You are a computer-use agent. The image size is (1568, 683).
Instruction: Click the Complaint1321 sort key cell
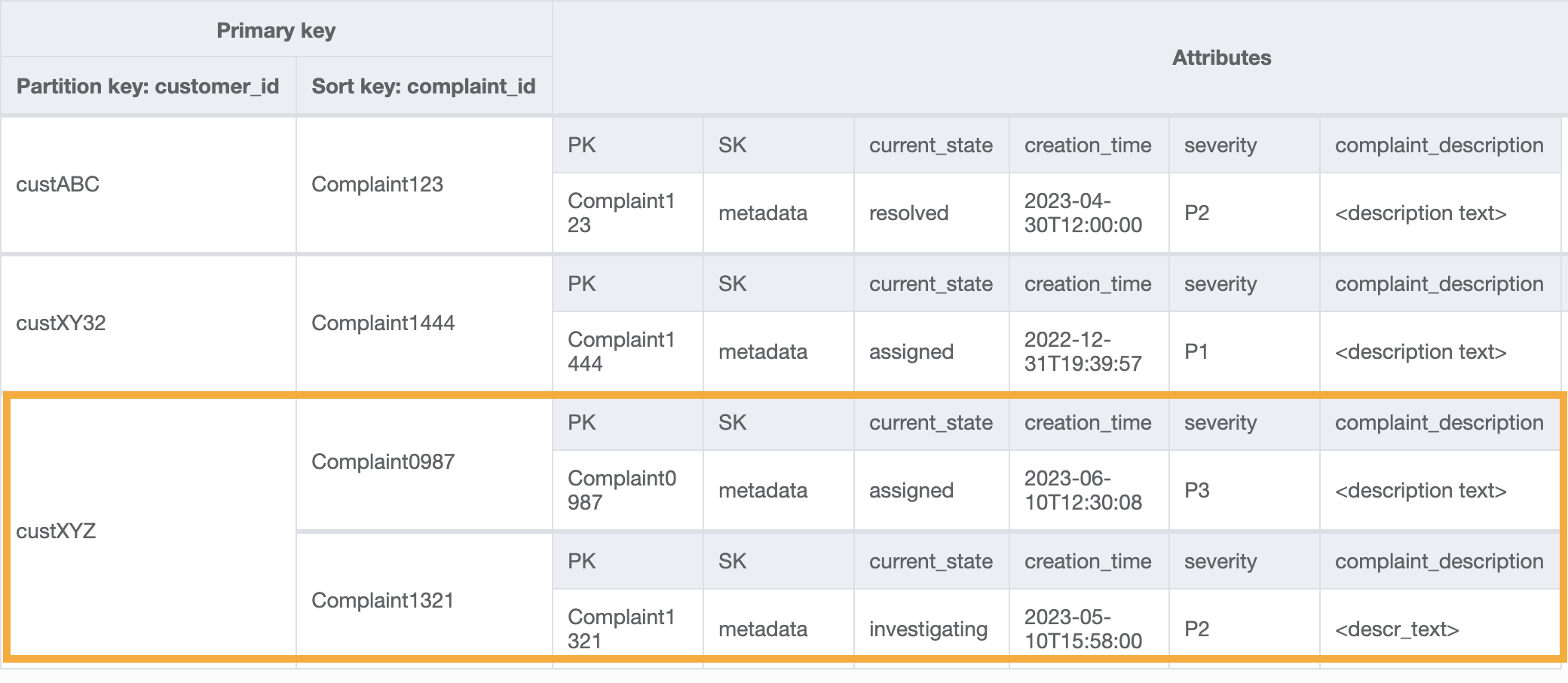coord(382,601)
